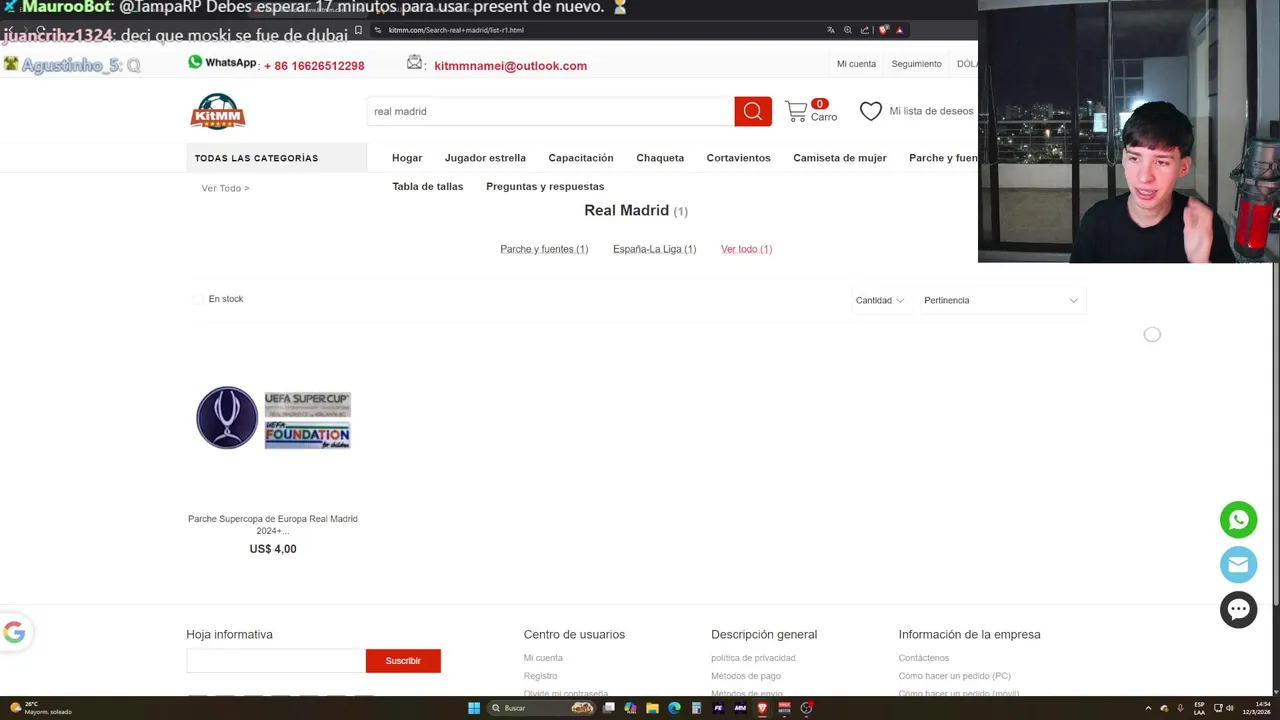Click the Brave browser taskbar icon
This screenshot has width=1280, height=720.
click(762, 708)
